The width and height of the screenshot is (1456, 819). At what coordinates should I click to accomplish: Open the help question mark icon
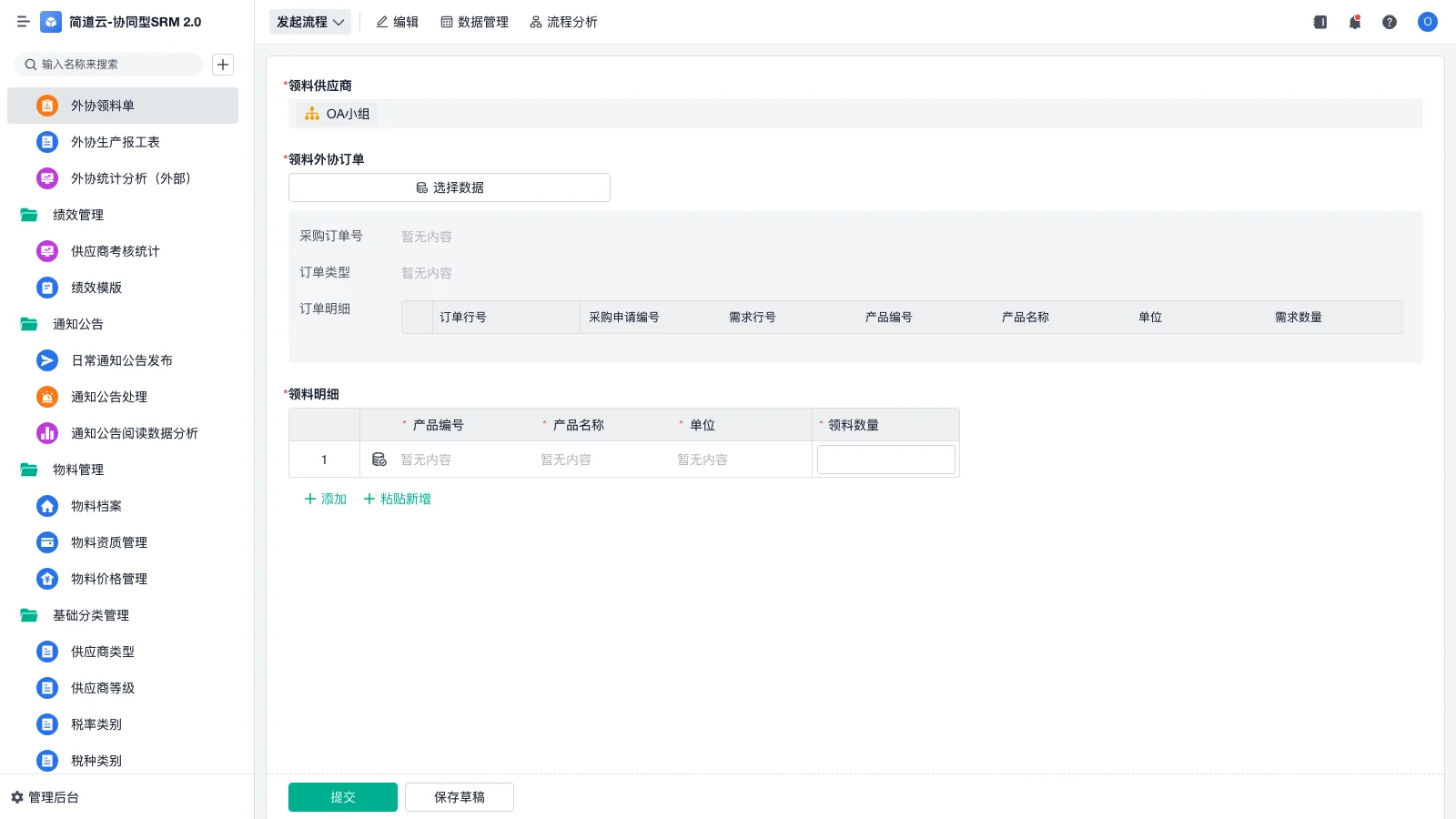click(x=1390, y=22)
